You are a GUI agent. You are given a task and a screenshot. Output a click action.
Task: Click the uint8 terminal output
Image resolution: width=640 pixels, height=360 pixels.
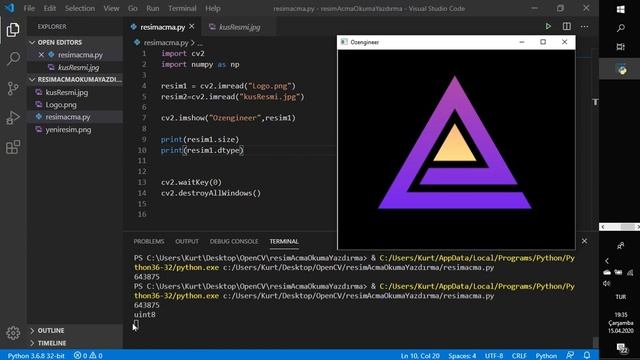point(144,314)
